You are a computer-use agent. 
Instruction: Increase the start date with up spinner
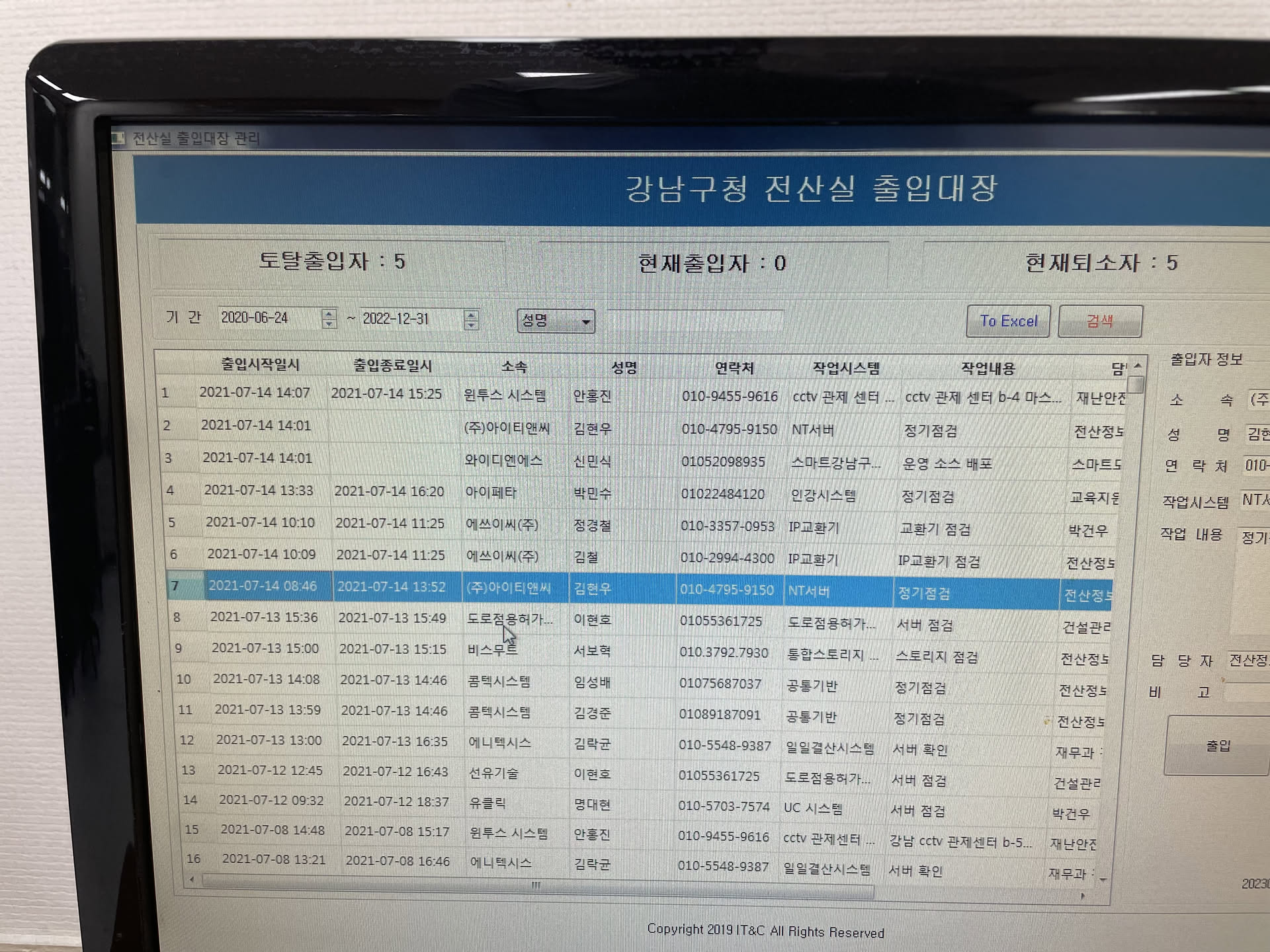[329, 313]
